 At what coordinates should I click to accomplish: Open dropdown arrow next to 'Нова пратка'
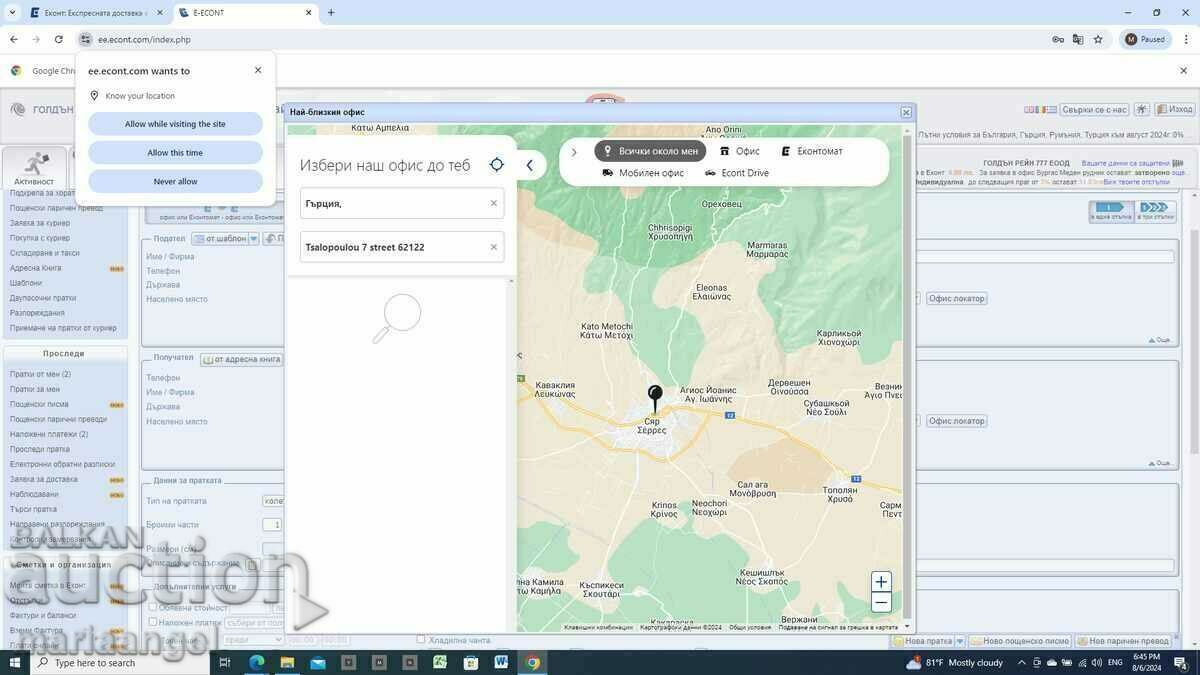[x=960, y=641]
